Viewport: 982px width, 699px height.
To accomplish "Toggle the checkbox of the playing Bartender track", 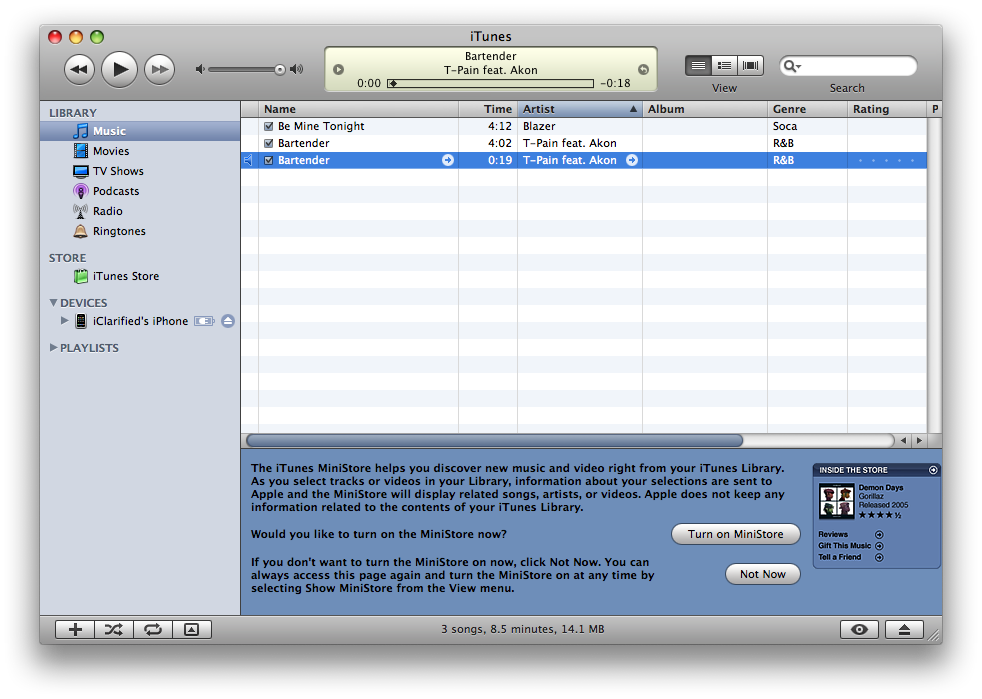I will point(268,161).
